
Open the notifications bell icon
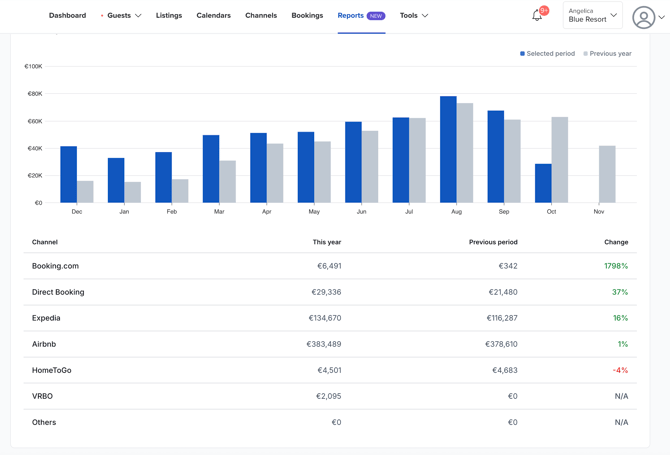pos(537,16)
